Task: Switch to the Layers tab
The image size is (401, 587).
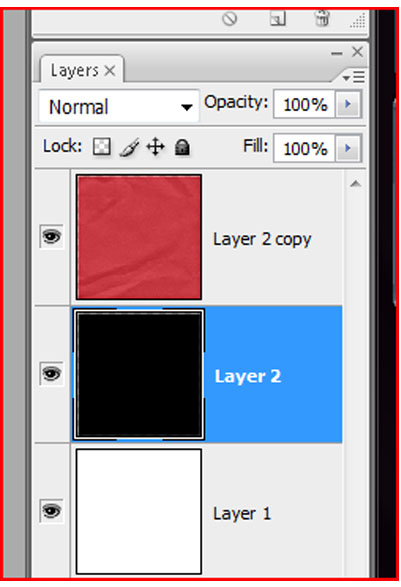Action: (x=75, y=70)
